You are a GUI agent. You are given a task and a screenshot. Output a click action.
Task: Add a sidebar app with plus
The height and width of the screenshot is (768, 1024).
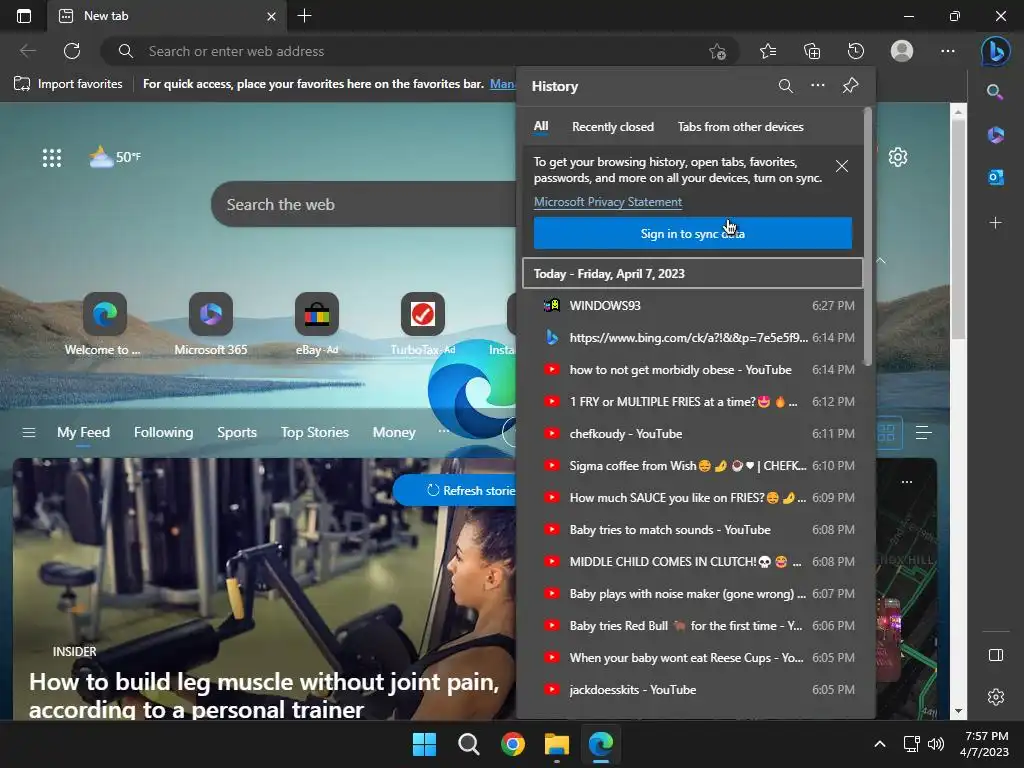click(995, 223)
